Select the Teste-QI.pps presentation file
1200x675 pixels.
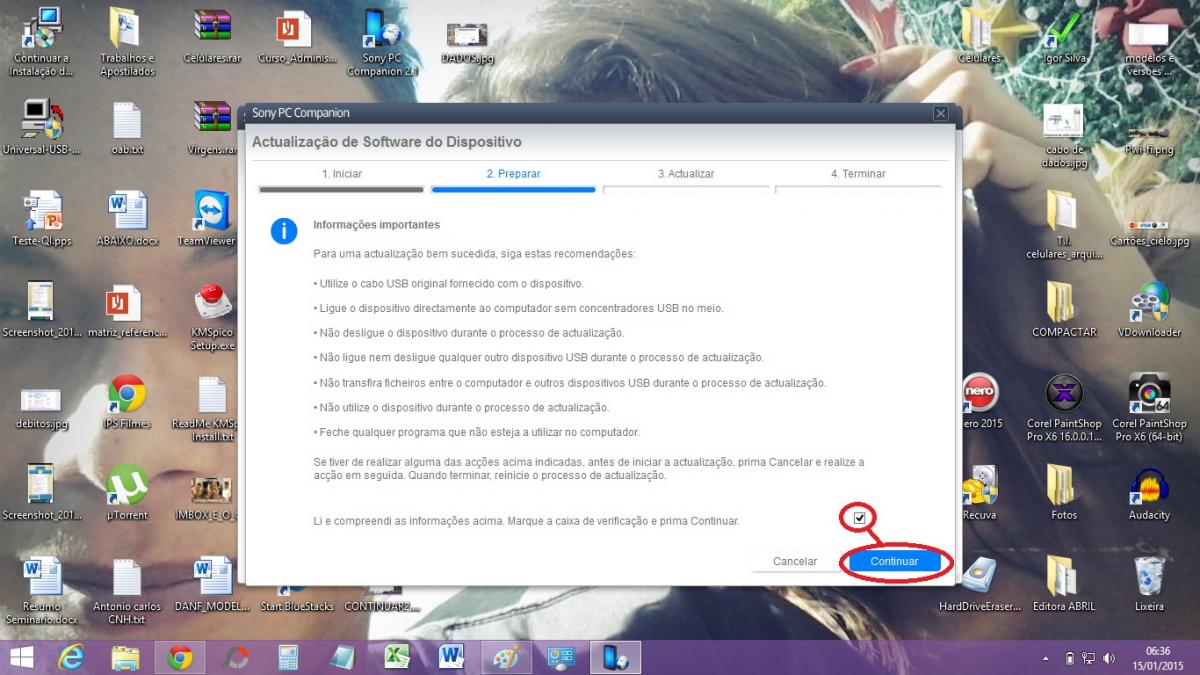click(42, 219)
